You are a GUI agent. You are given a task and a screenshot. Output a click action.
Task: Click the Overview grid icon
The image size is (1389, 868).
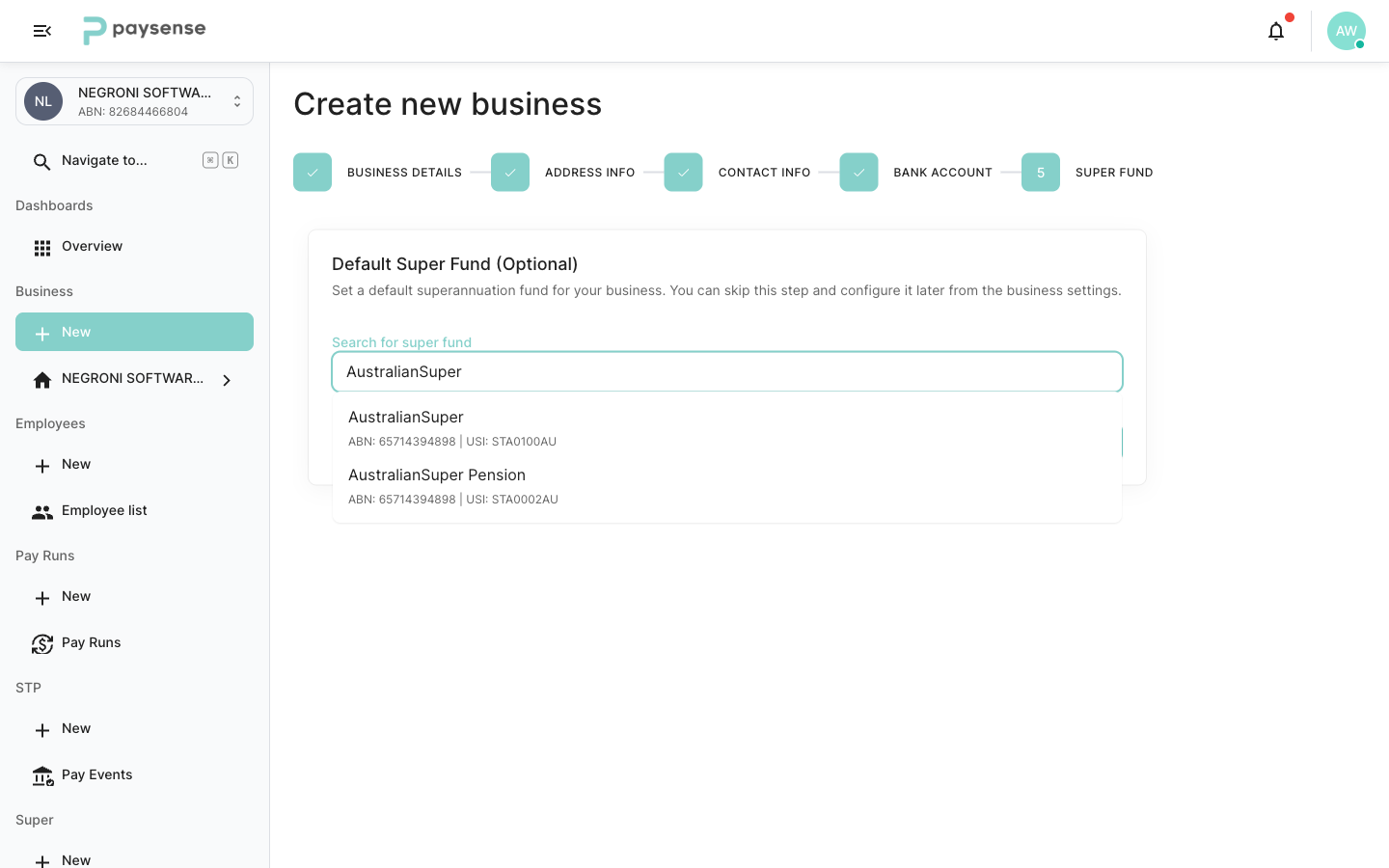(x=42, y=248)
